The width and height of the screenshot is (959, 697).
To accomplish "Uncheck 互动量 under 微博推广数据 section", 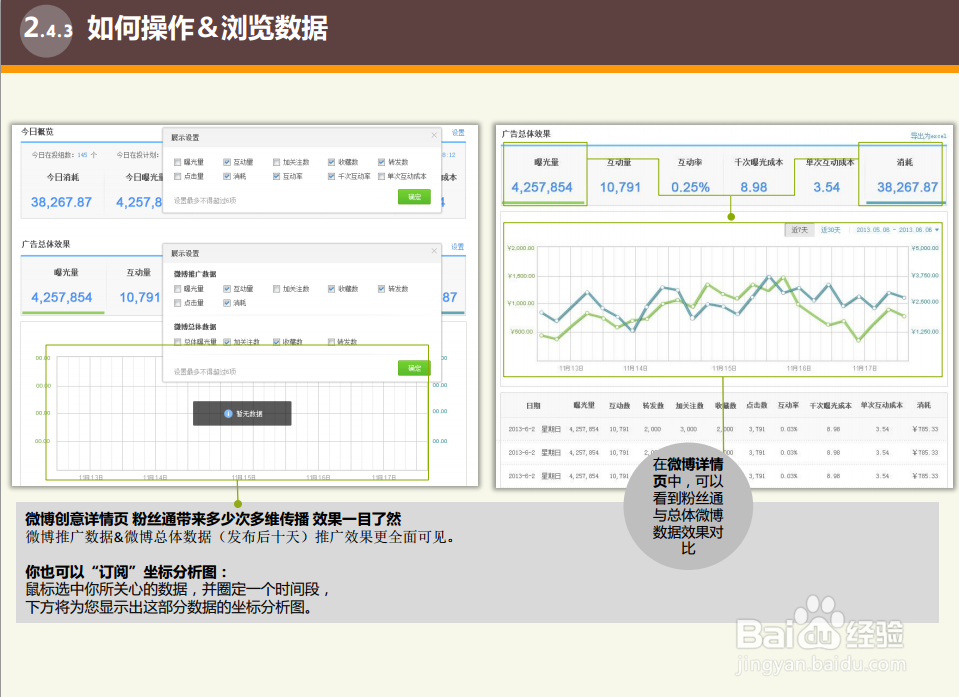I will pos(227,289).
